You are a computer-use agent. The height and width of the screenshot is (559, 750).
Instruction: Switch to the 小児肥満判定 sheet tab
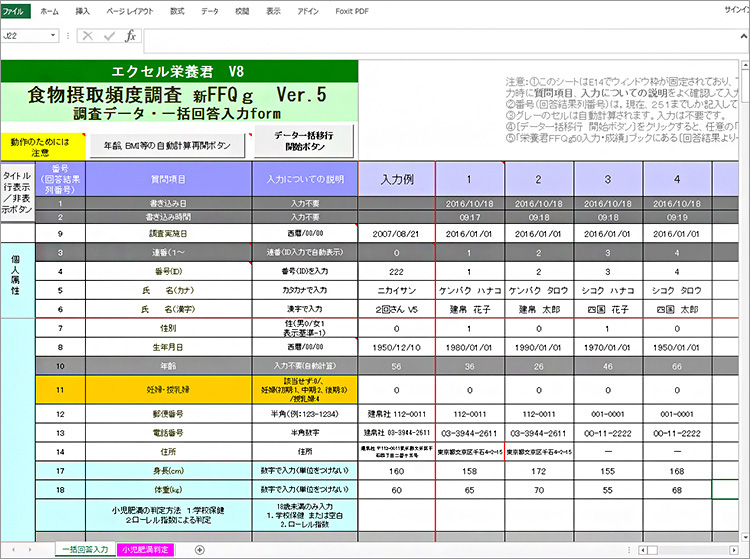pos(145,550)
